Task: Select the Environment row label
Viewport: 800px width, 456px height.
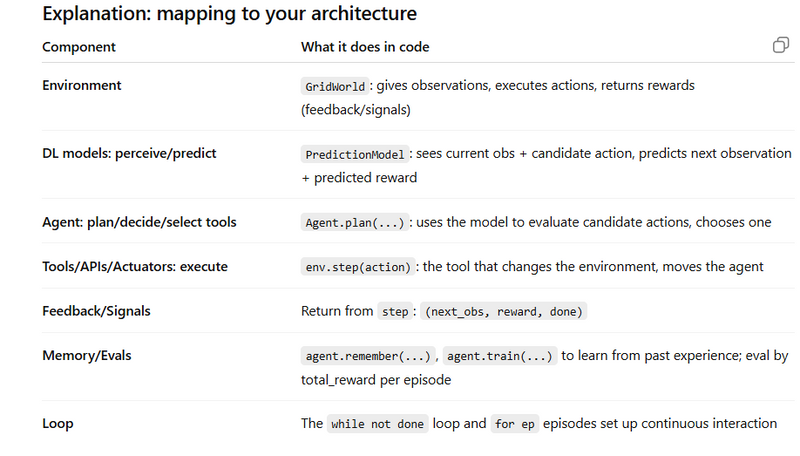Action: point(82,85)
